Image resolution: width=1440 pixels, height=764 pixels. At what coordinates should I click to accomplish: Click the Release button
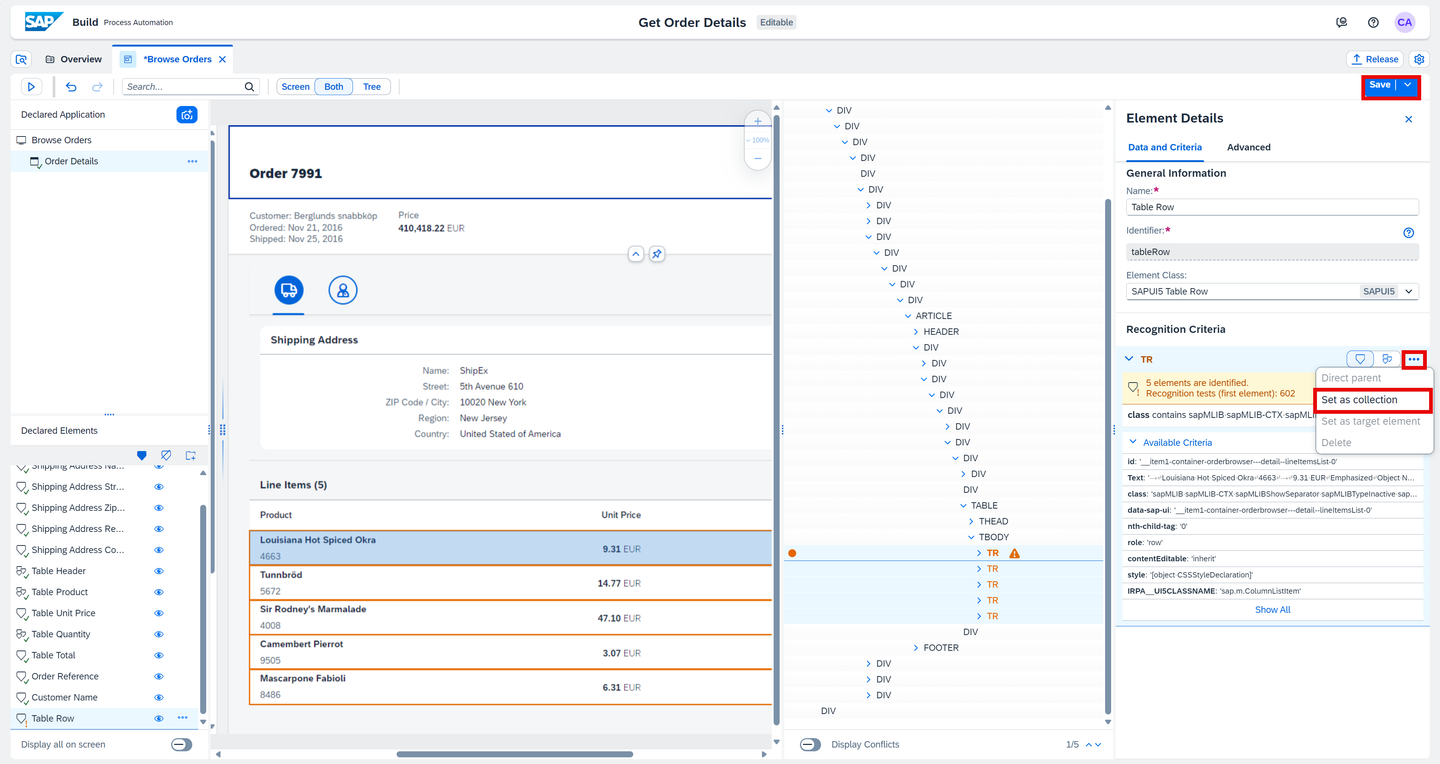[x=1375, y=59]
